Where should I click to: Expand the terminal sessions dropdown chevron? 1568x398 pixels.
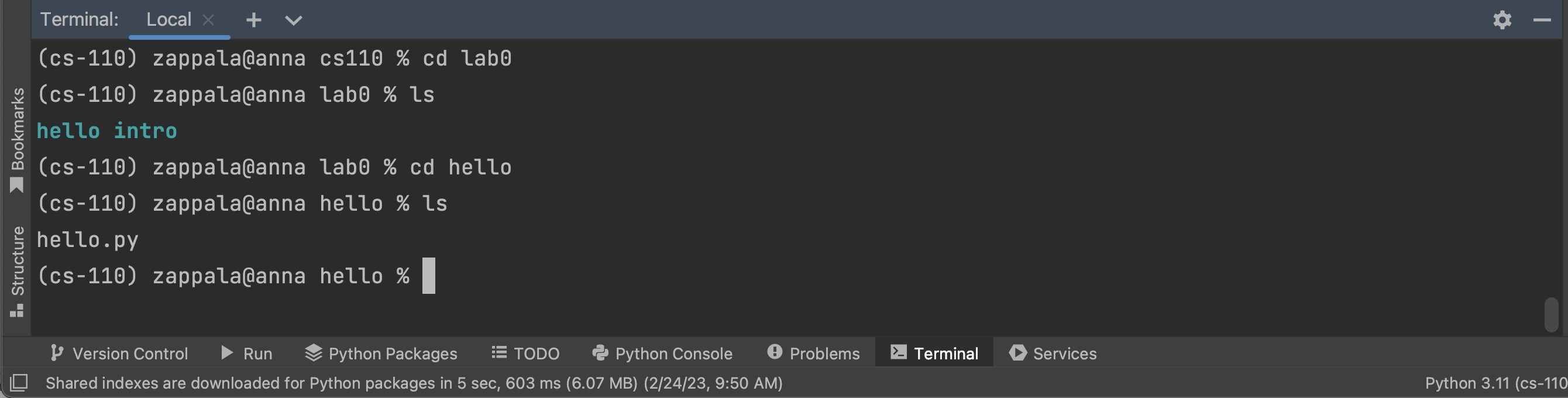point(293,20)
